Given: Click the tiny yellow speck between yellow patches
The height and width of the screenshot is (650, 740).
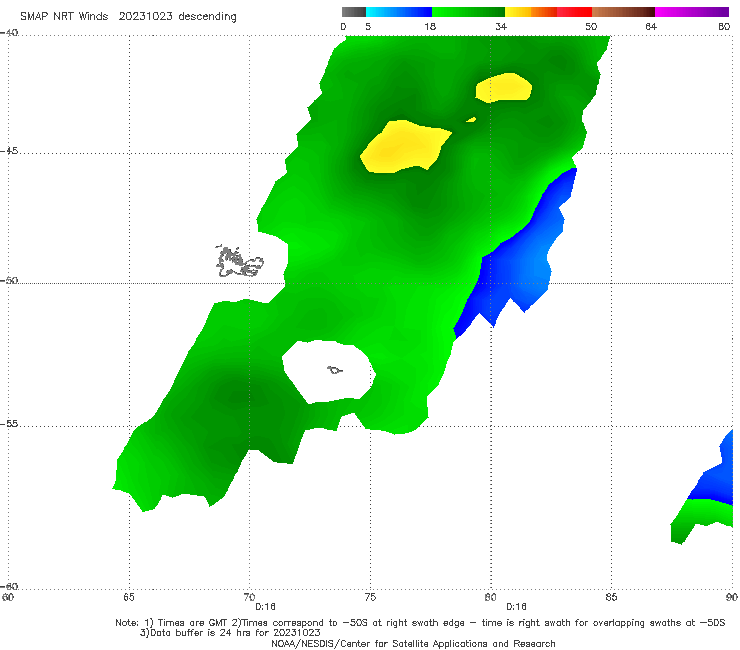Looking at the screenshot, I should [471, 120].
